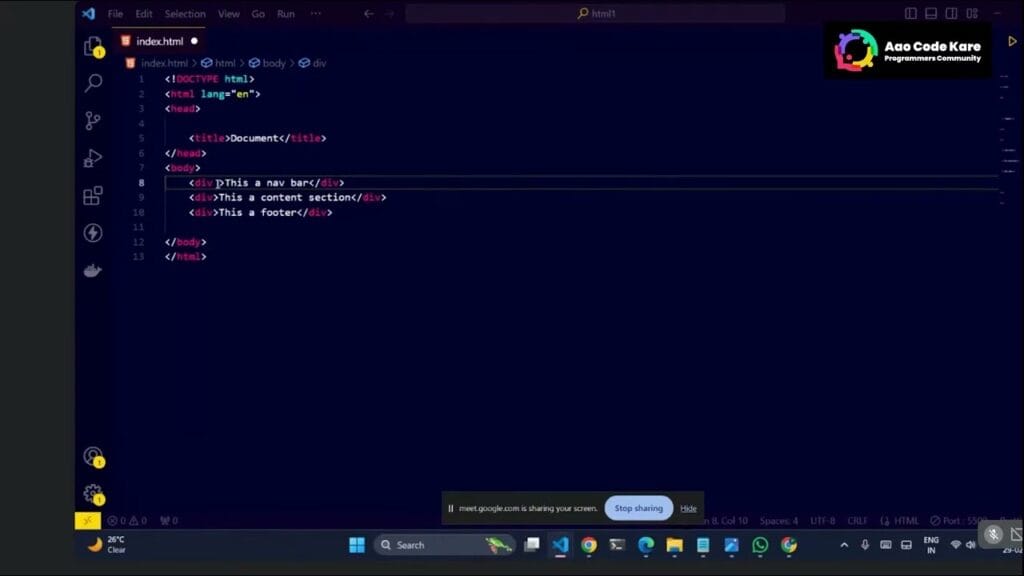This screenshot has width=1024, height=576.
Task: Open the Selection menu
Action: click(185, 14)
